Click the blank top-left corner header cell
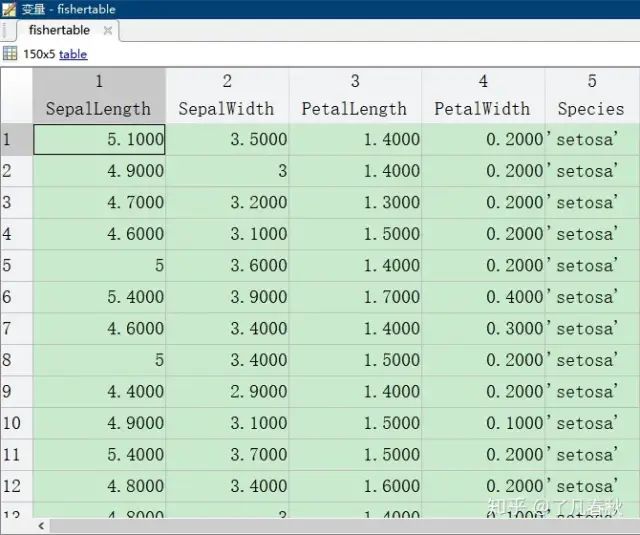Screen dimensions: 640x535 point(16,95)
